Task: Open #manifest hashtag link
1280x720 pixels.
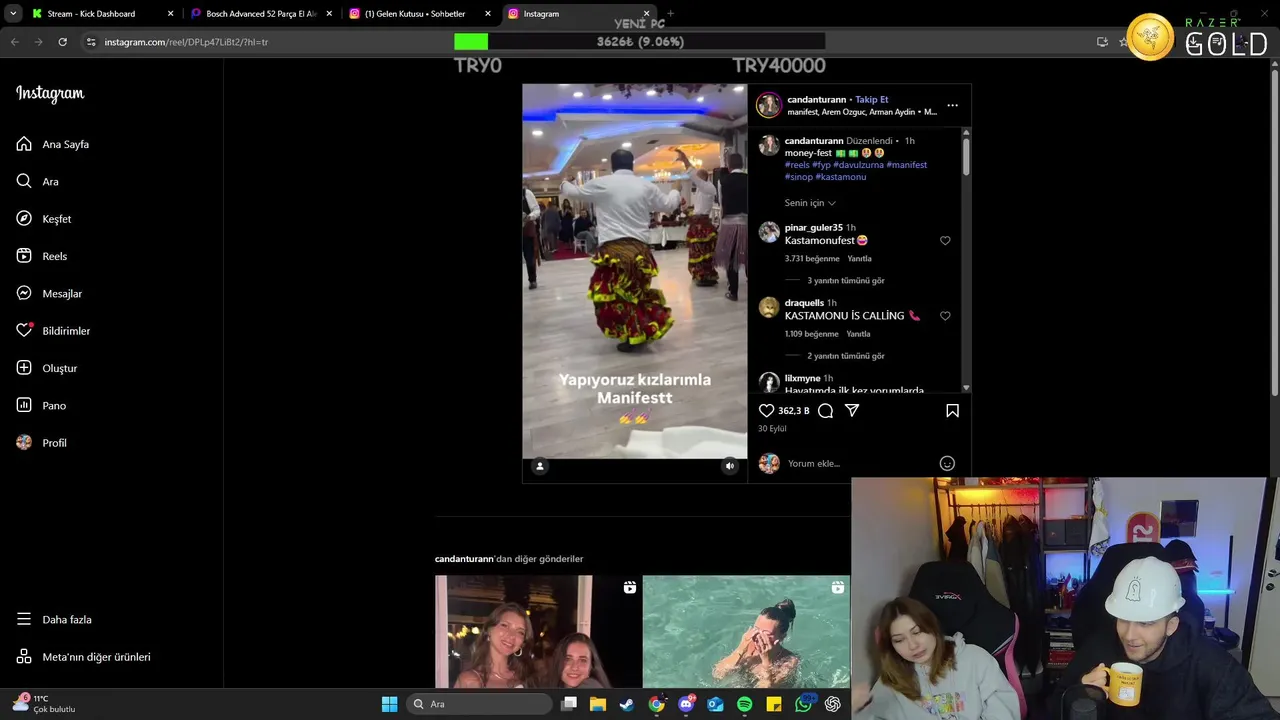Action: coord(907,165)
